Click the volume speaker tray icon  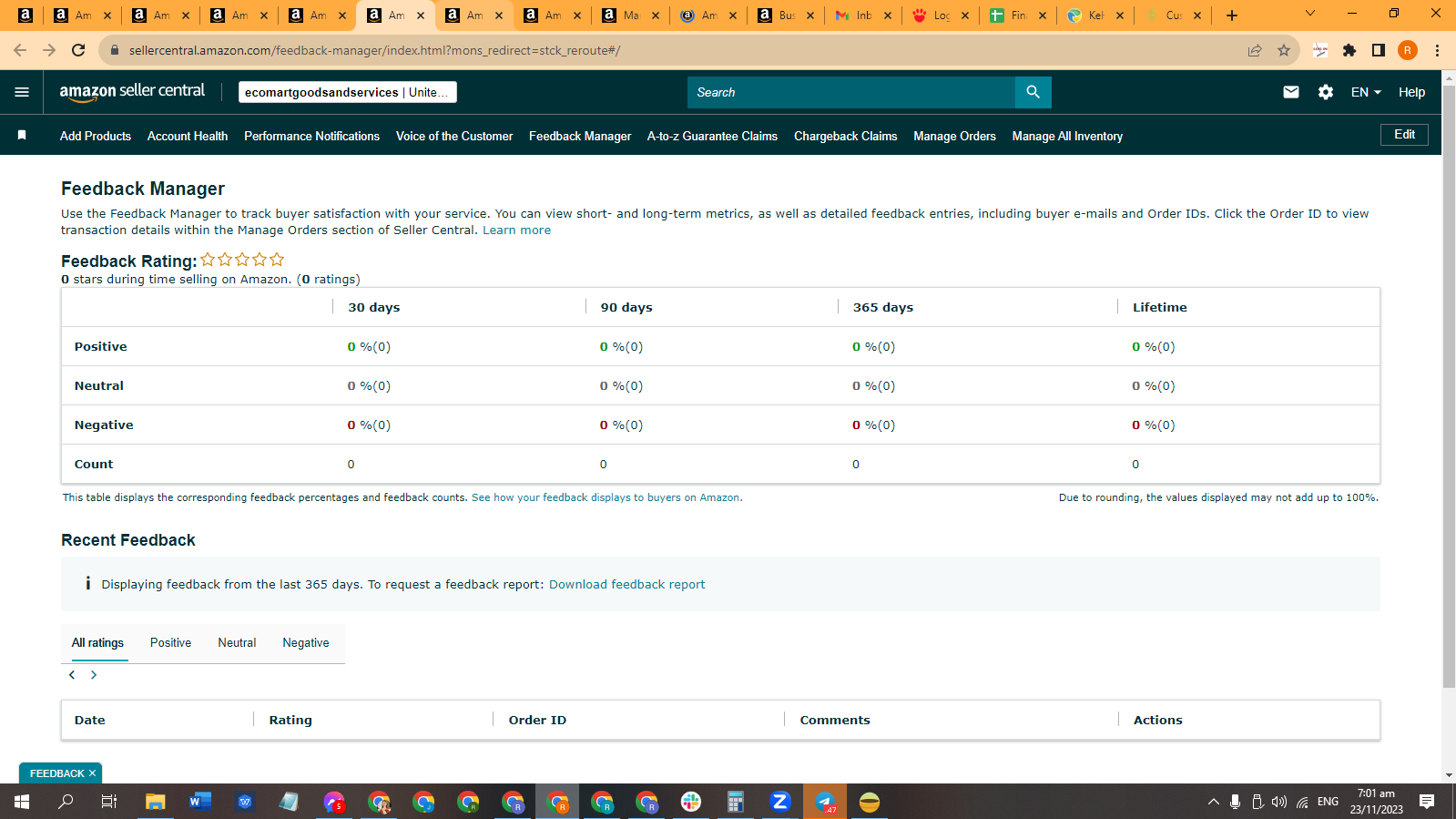1279,802
